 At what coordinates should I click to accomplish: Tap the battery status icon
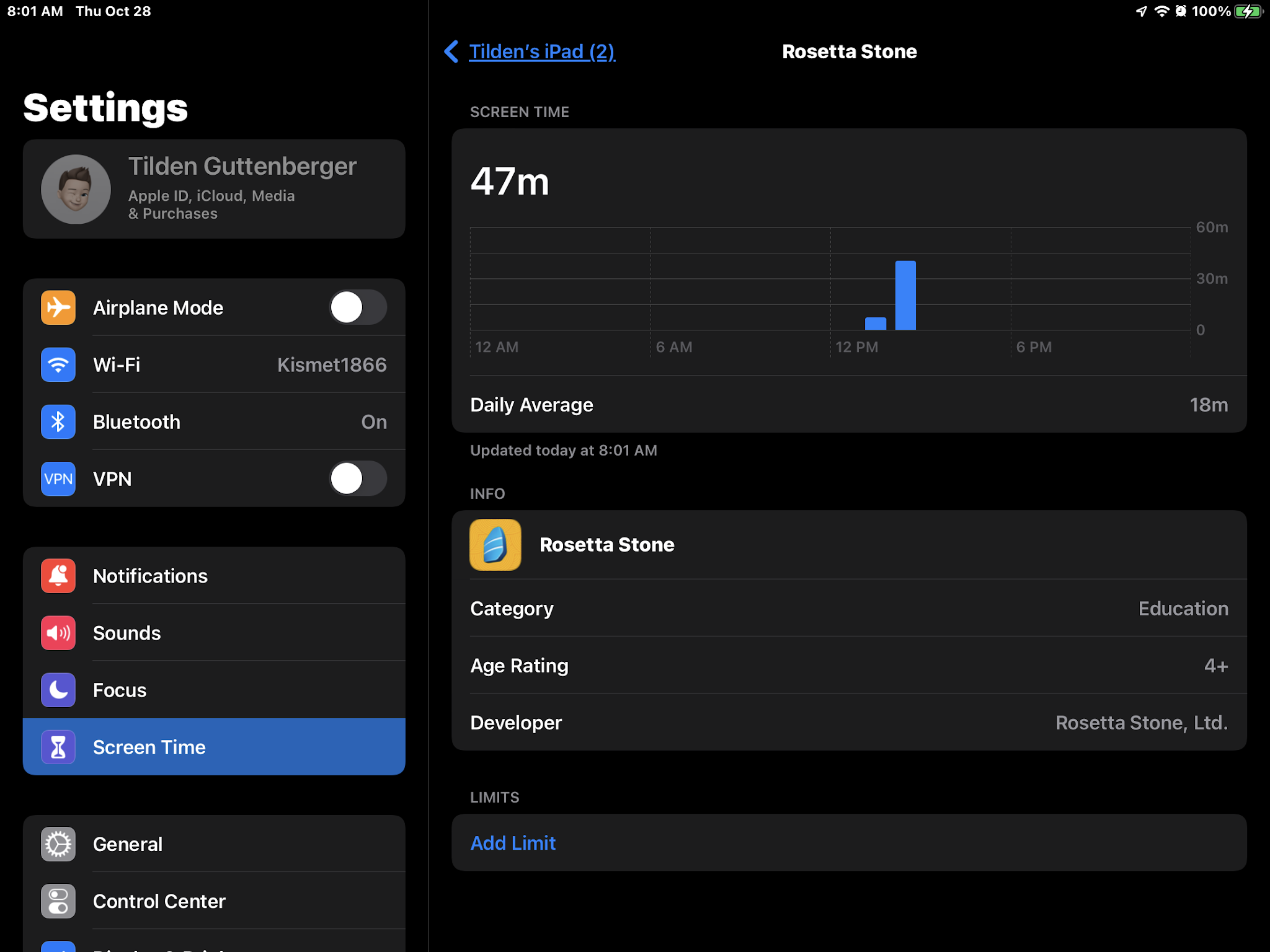(x=1249, y=11)
